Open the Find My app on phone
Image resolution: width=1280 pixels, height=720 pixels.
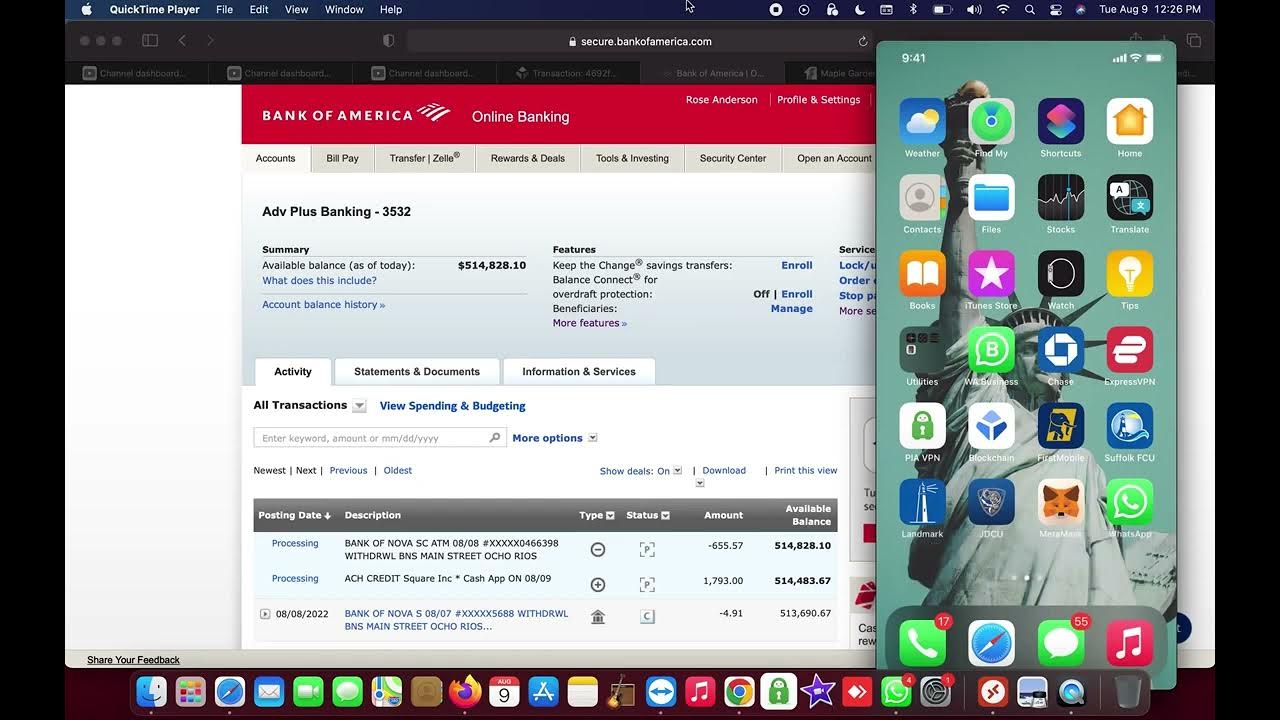pyautogui.click(x=991, y=122)
